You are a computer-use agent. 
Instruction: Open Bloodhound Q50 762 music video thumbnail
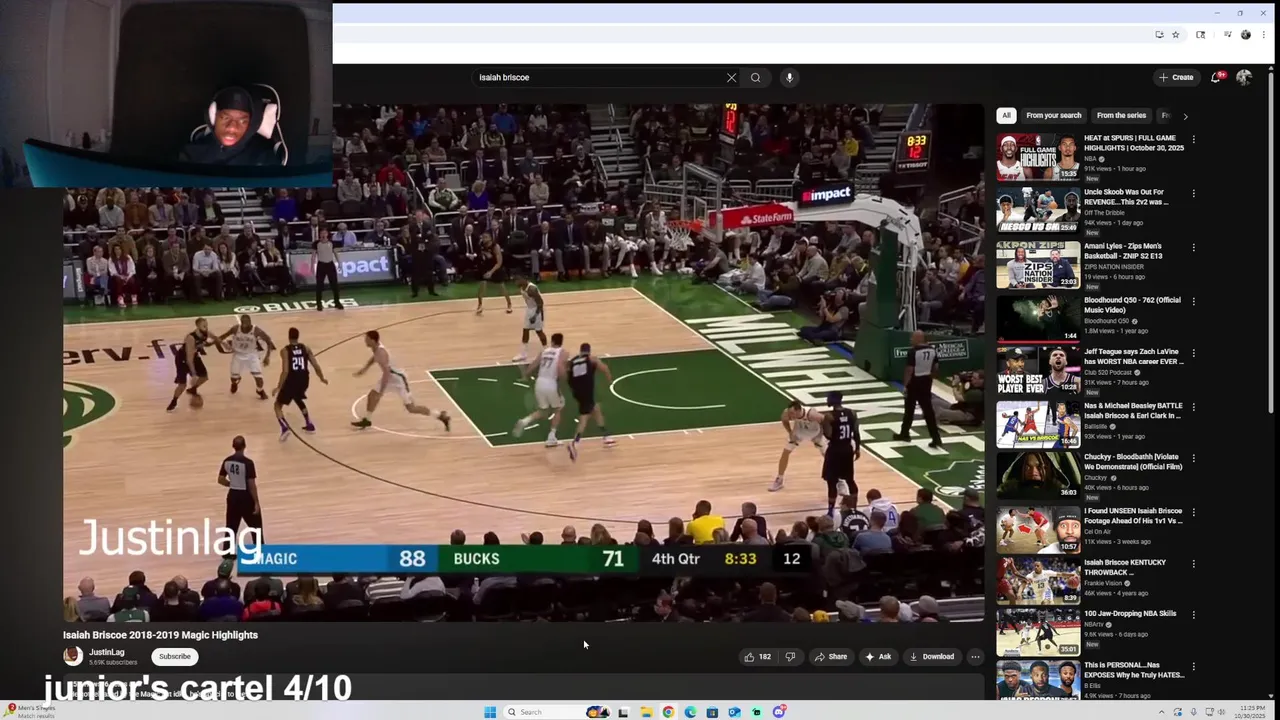point(1038,318)
